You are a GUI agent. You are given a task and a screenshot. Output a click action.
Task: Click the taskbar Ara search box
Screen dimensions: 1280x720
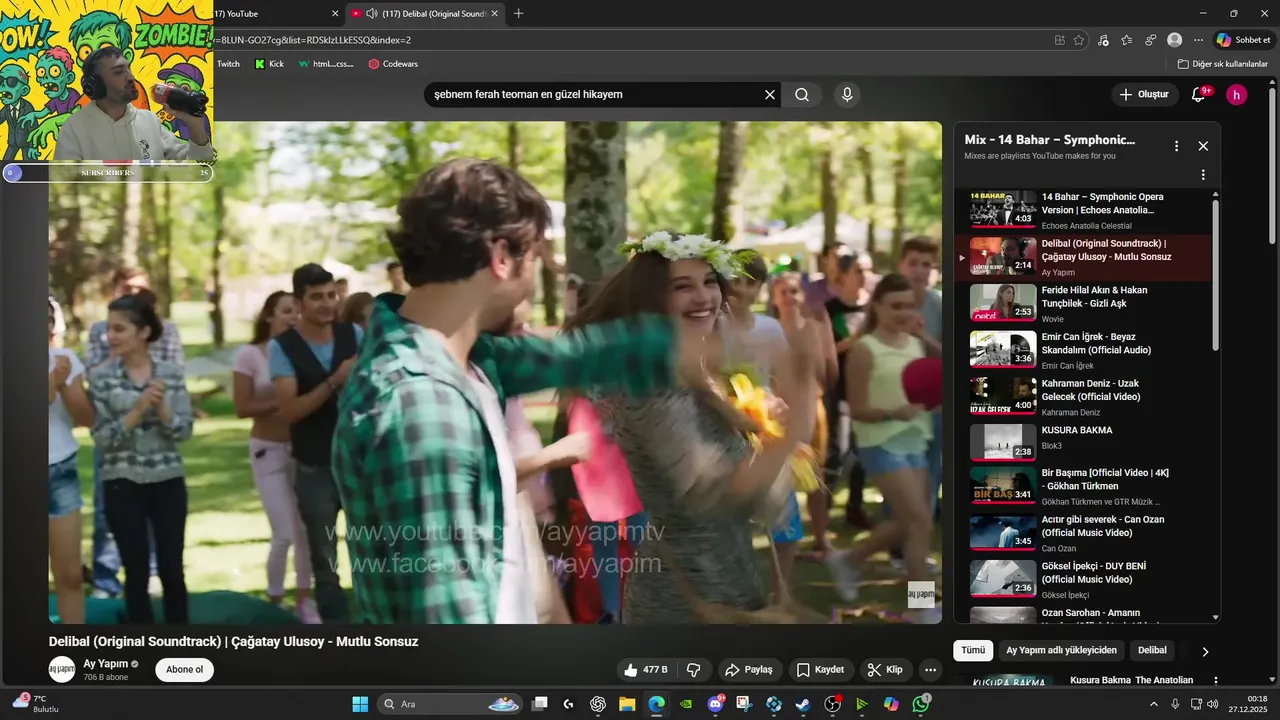tap(450, 704)
